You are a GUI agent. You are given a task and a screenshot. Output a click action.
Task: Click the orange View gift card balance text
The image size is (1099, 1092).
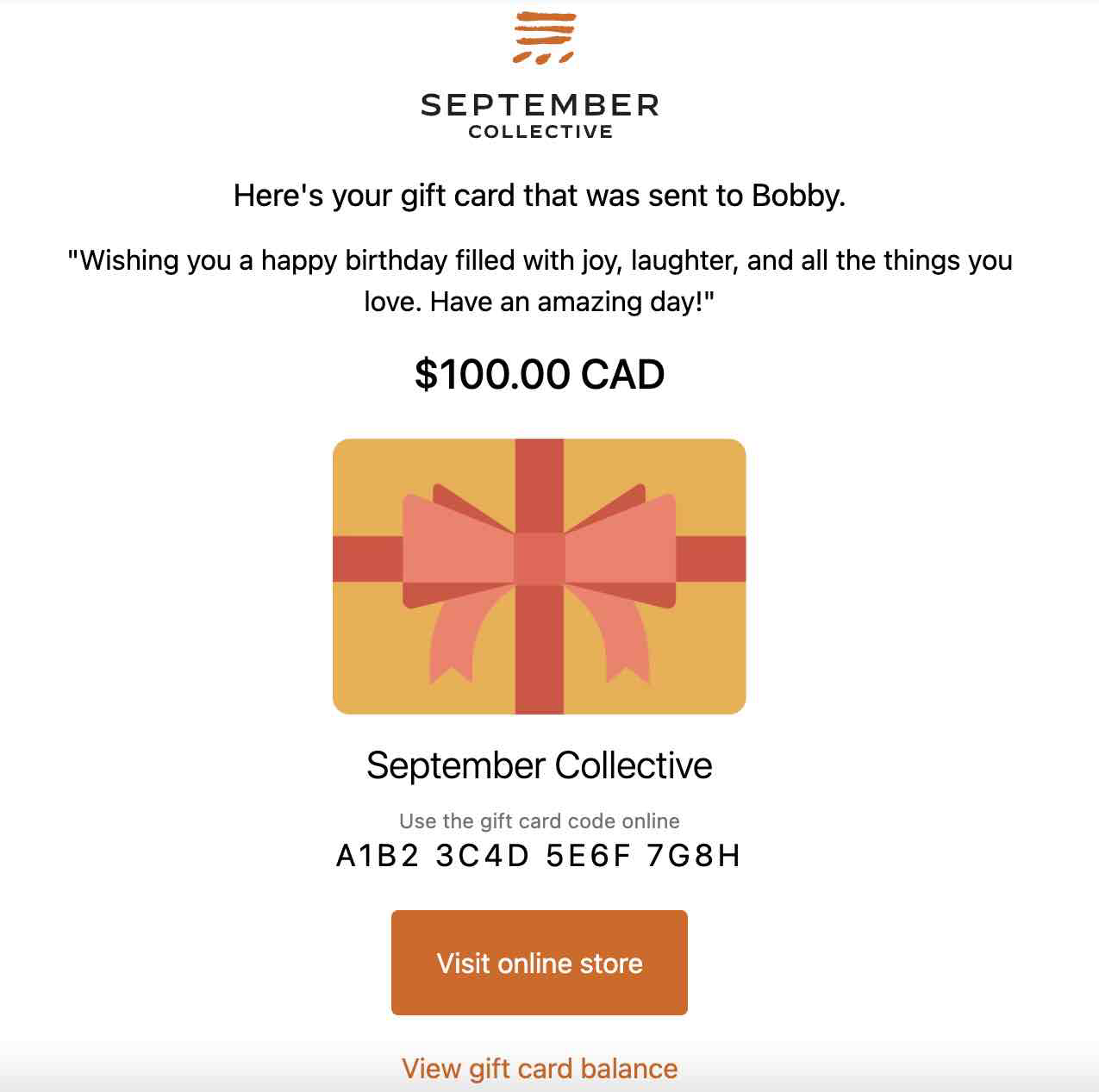(540, 1068)
